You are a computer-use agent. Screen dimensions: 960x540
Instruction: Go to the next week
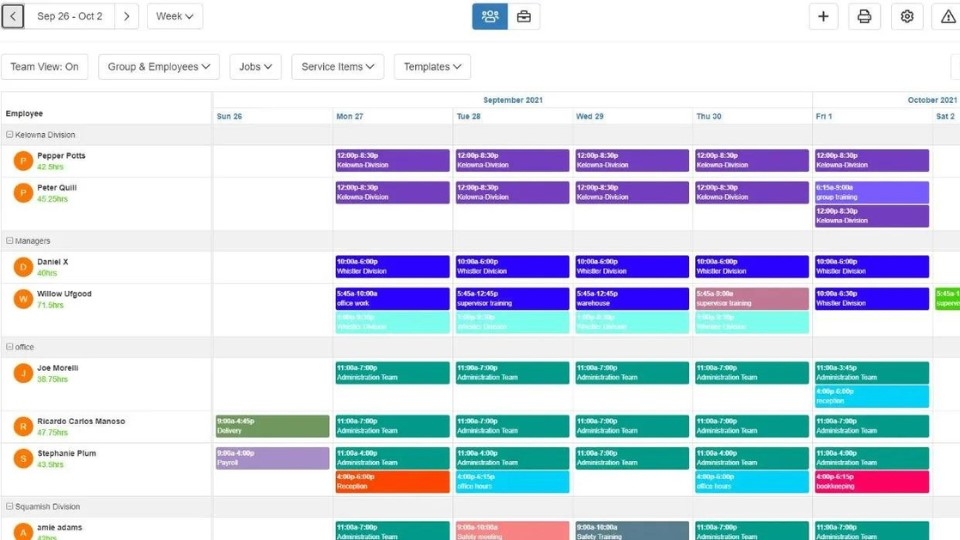(x=126, y=17)
